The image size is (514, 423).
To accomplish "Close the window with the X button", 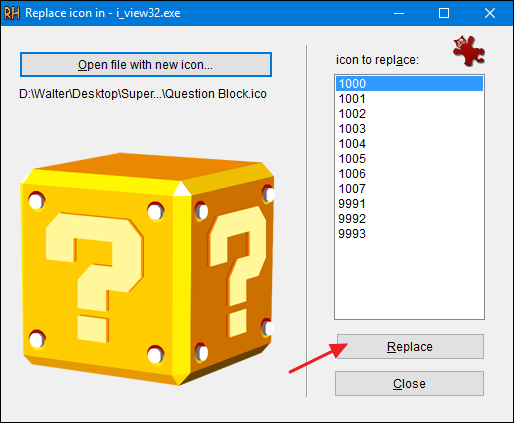I will 490,13.
